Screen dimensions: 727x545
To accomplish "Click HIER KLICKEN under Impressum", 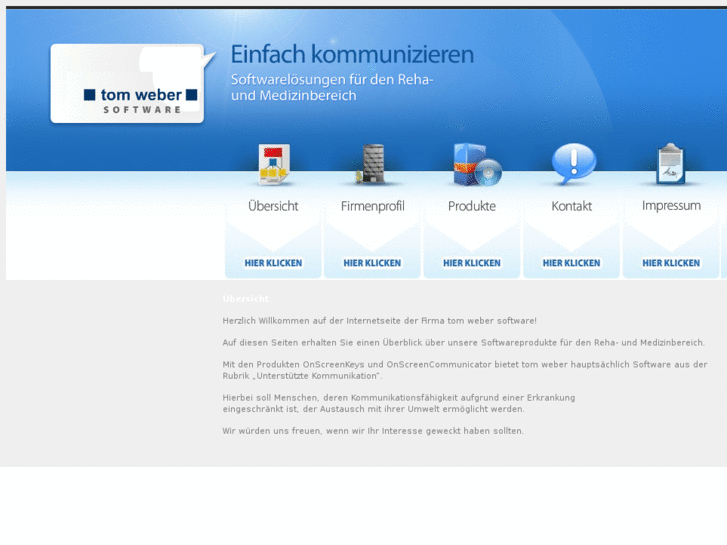I will click(671, 263).
